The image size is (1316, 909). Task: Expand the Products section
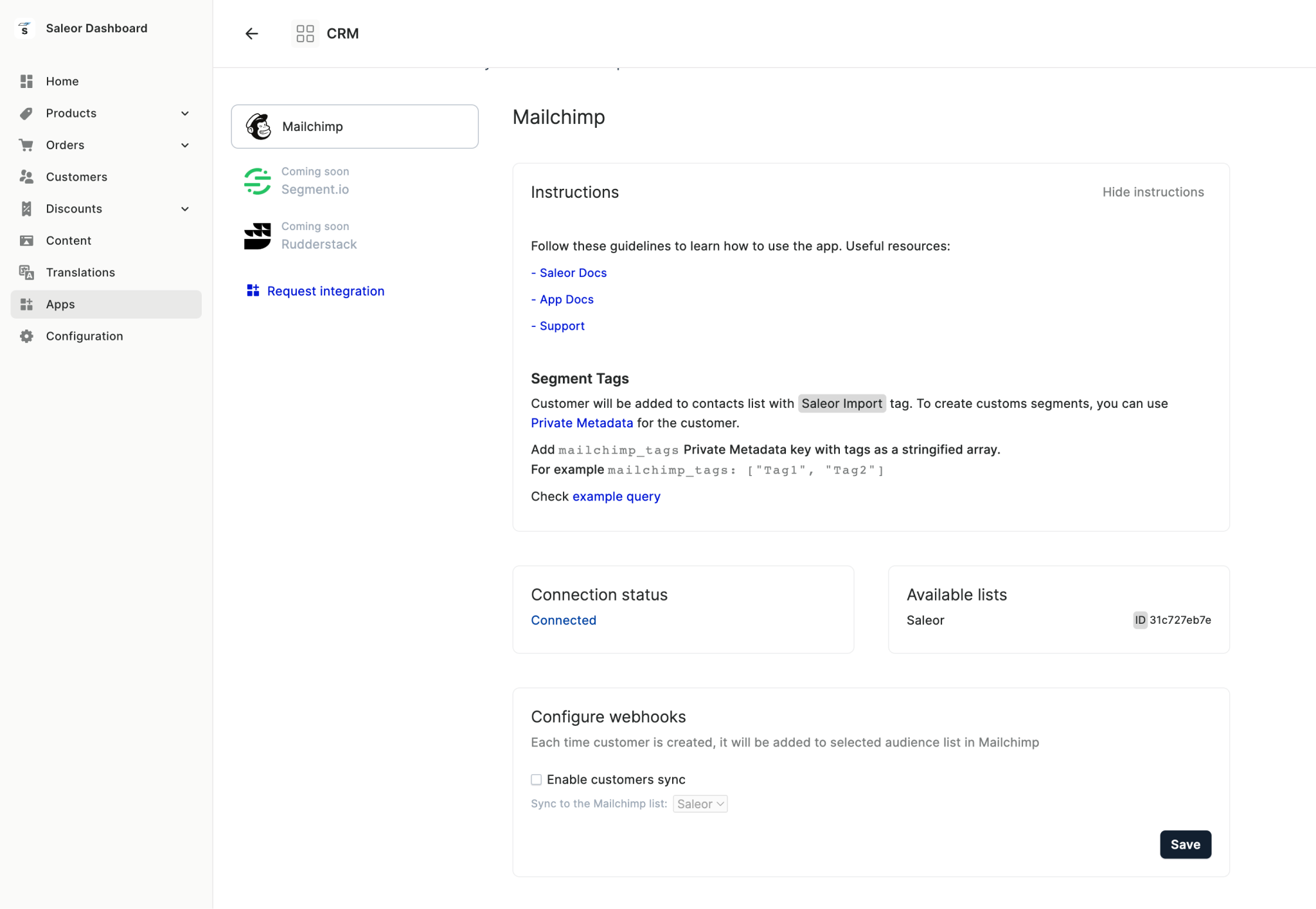pyautogui.click(x=185, y=113)
